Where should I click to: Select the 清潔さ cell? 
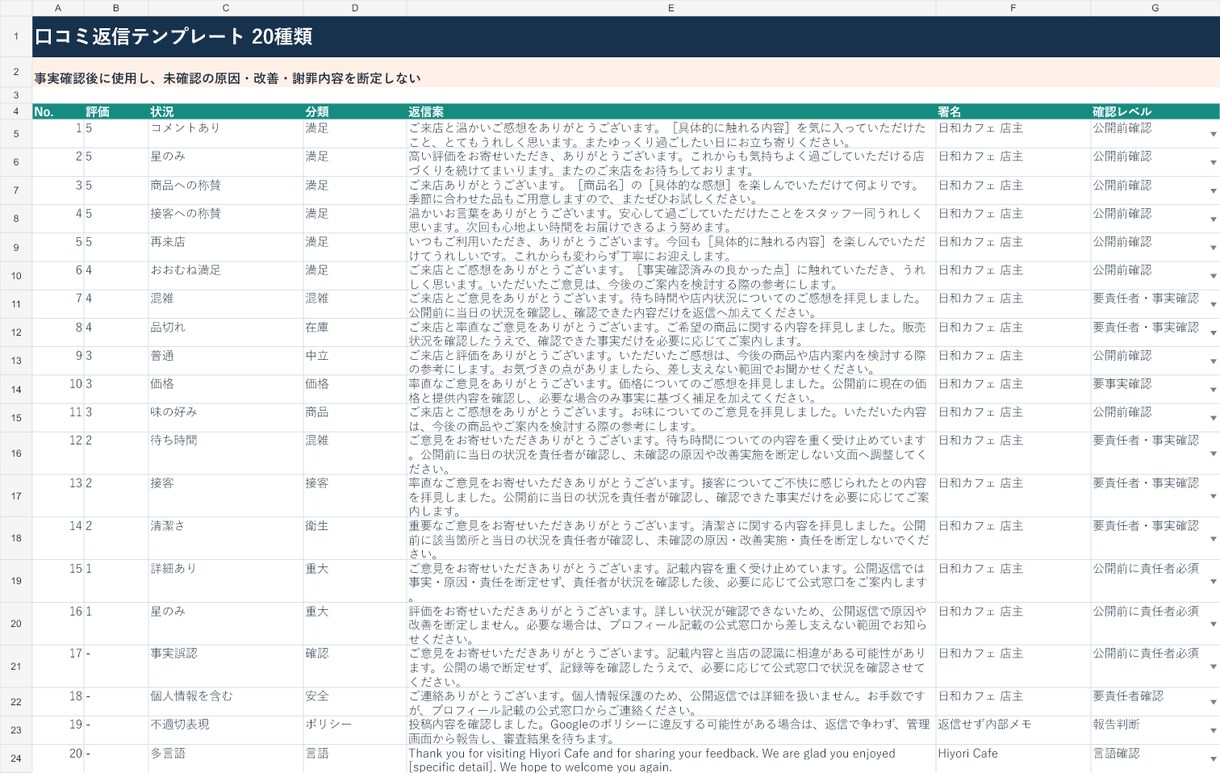tap(226, 539)
